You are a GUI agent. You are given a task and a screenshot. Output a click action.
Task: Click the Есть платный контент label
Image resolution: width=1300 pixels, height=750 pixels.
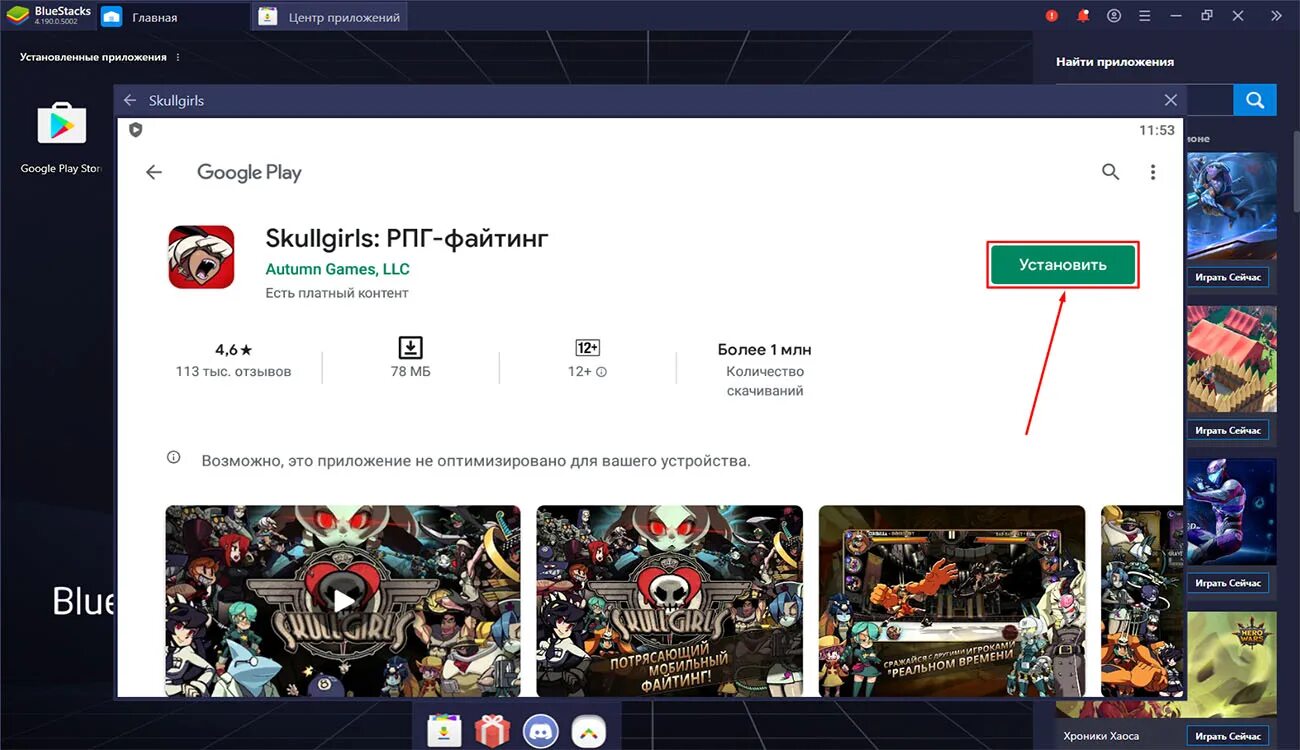tap(337, 293)
